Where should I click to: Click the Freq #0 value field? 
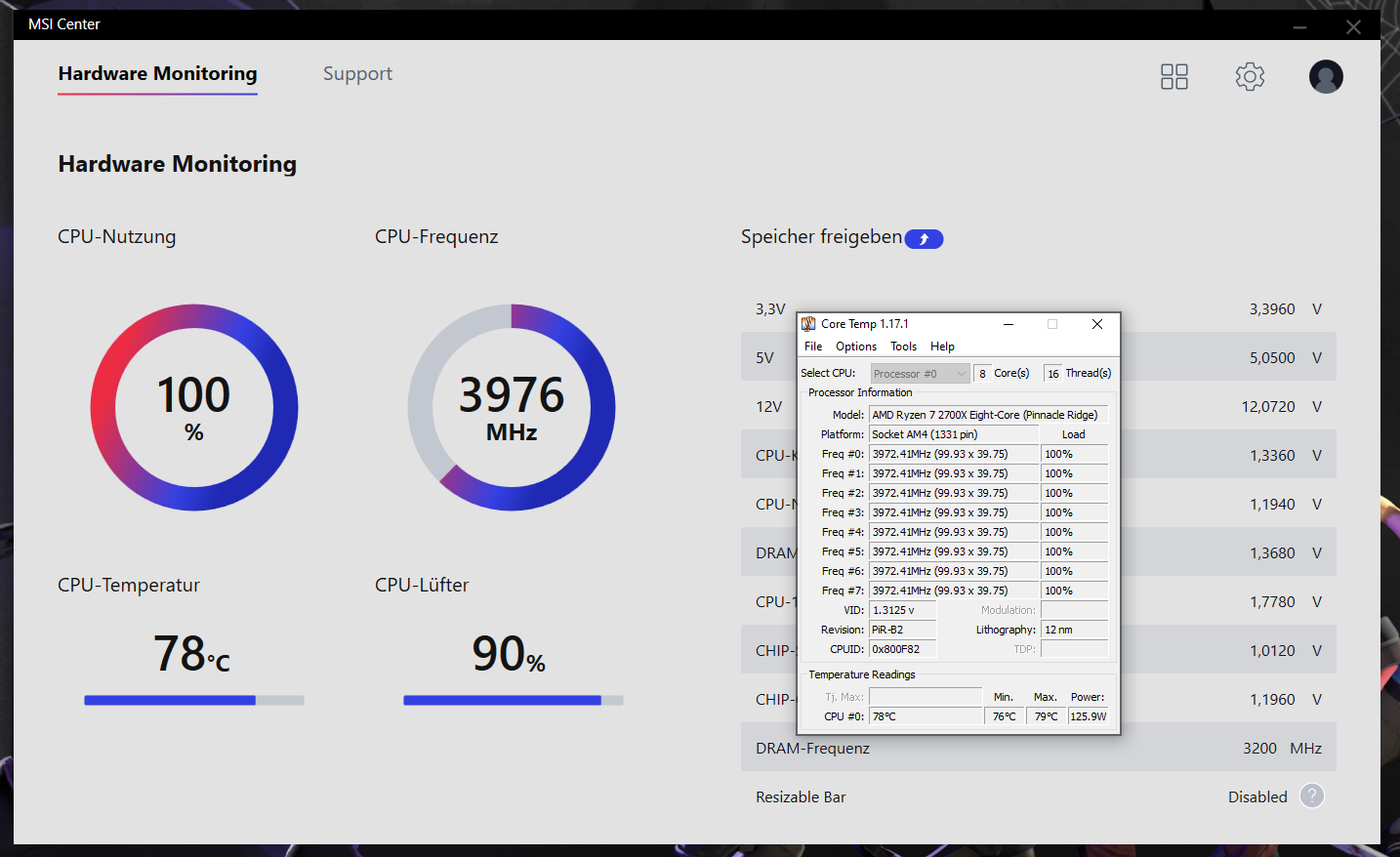(954, 454)
